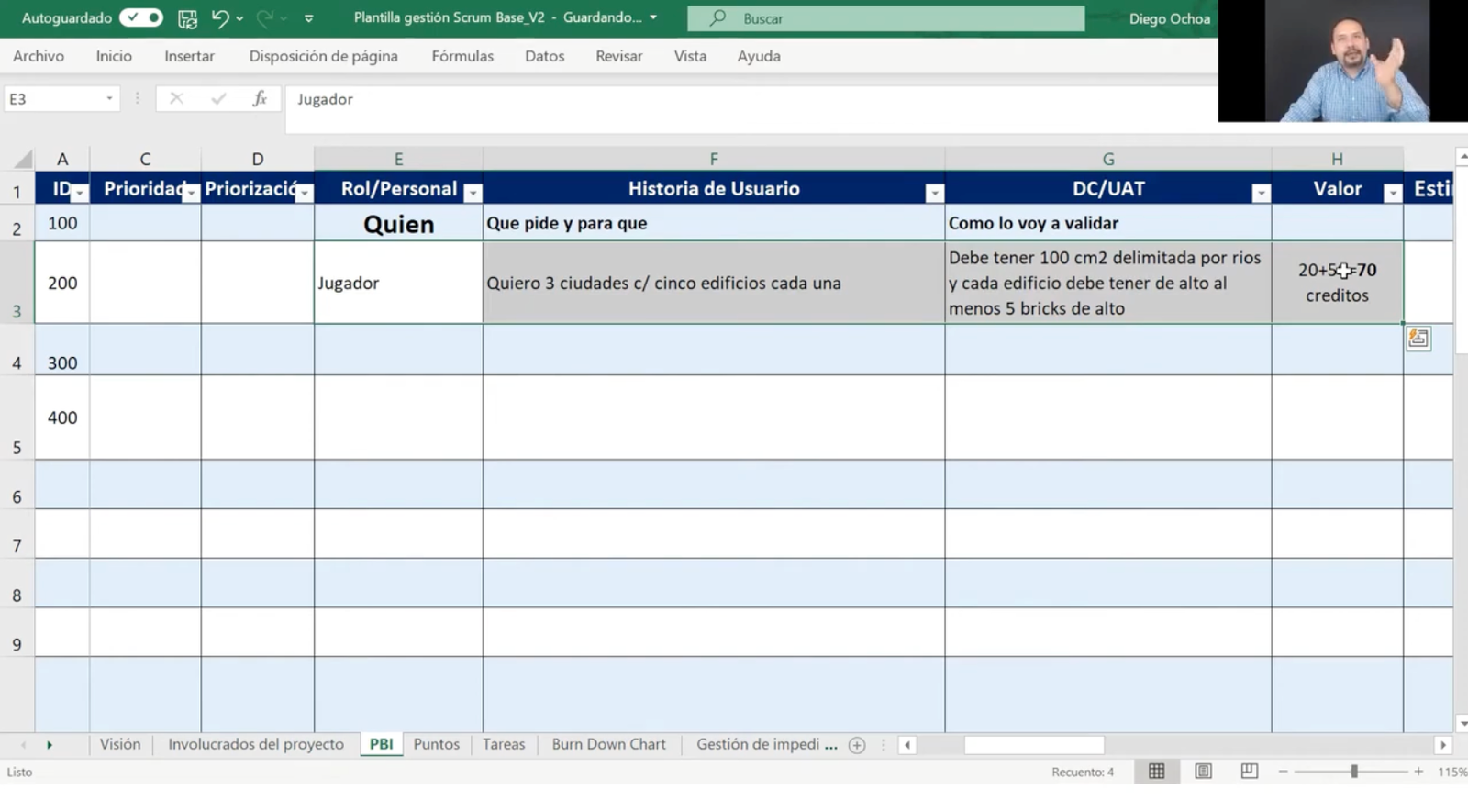Open the Valor column filter dropdown
1468x812 pixels.
(1392, 193)
